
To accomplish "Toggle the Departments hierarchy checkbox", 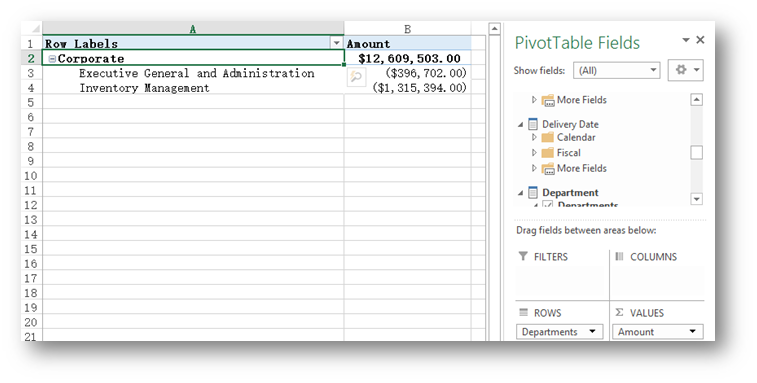I will click(x=547, y=204).
